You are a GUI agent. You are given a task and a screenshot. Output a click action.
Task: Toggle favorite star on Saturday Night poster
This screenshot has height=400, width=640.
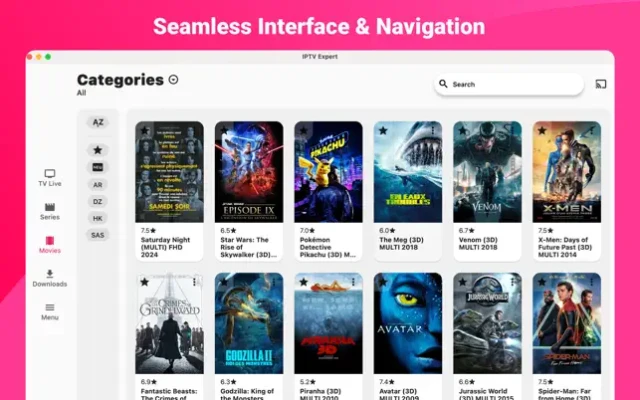tap(144, 130)
